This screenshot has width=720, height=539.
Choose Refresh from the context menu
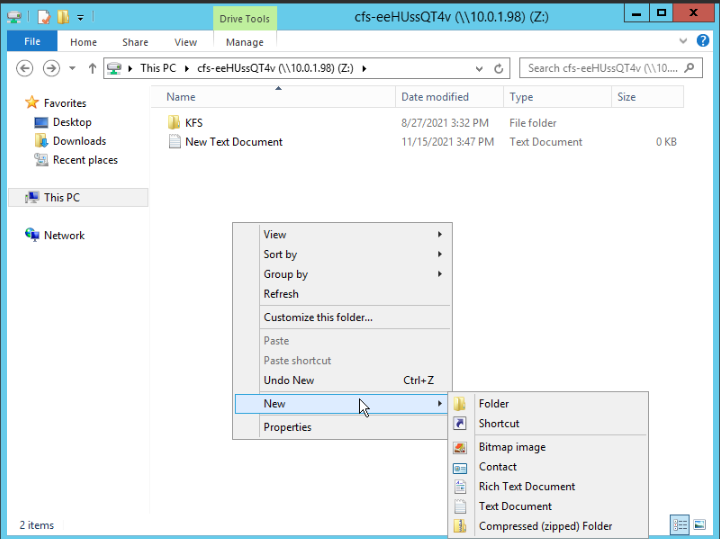coord(342,294)
